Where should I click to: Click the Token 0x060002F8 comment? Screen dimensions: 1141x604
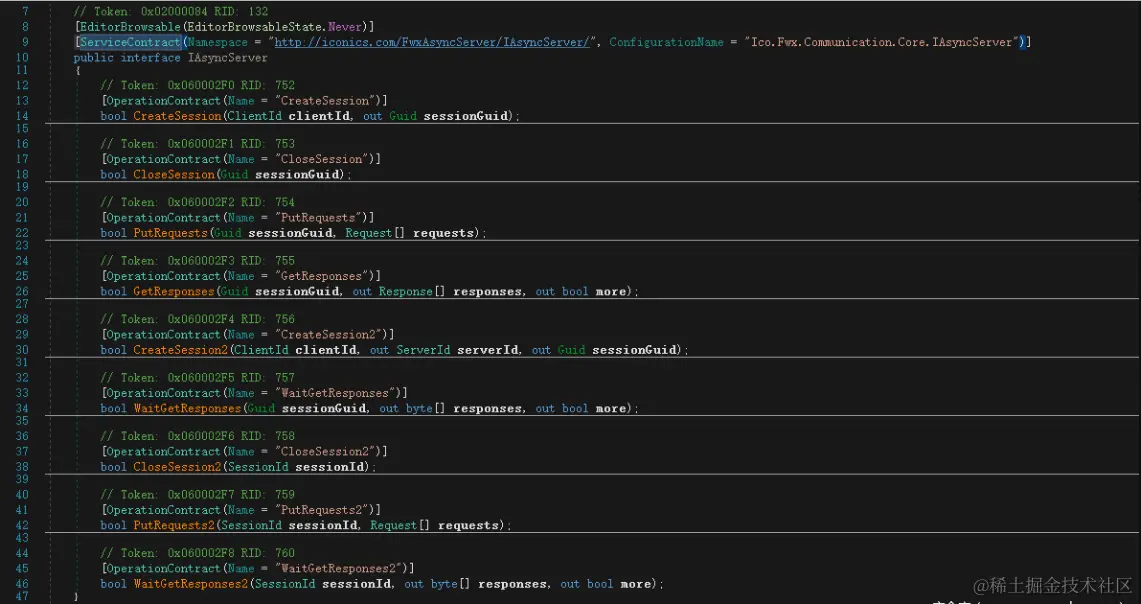coord(197,553)
